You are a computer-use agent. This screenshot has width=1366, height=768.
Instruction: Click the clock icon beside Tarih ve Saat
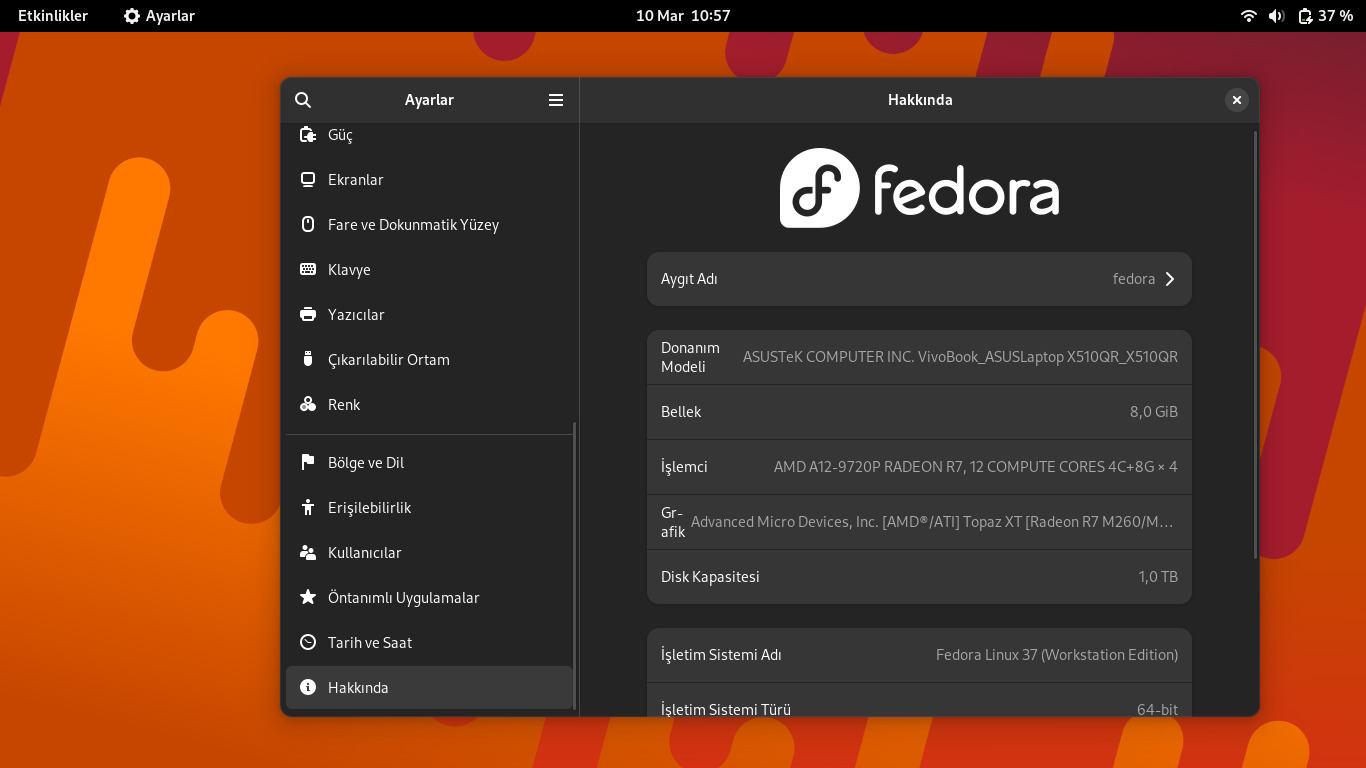(308, 643)
